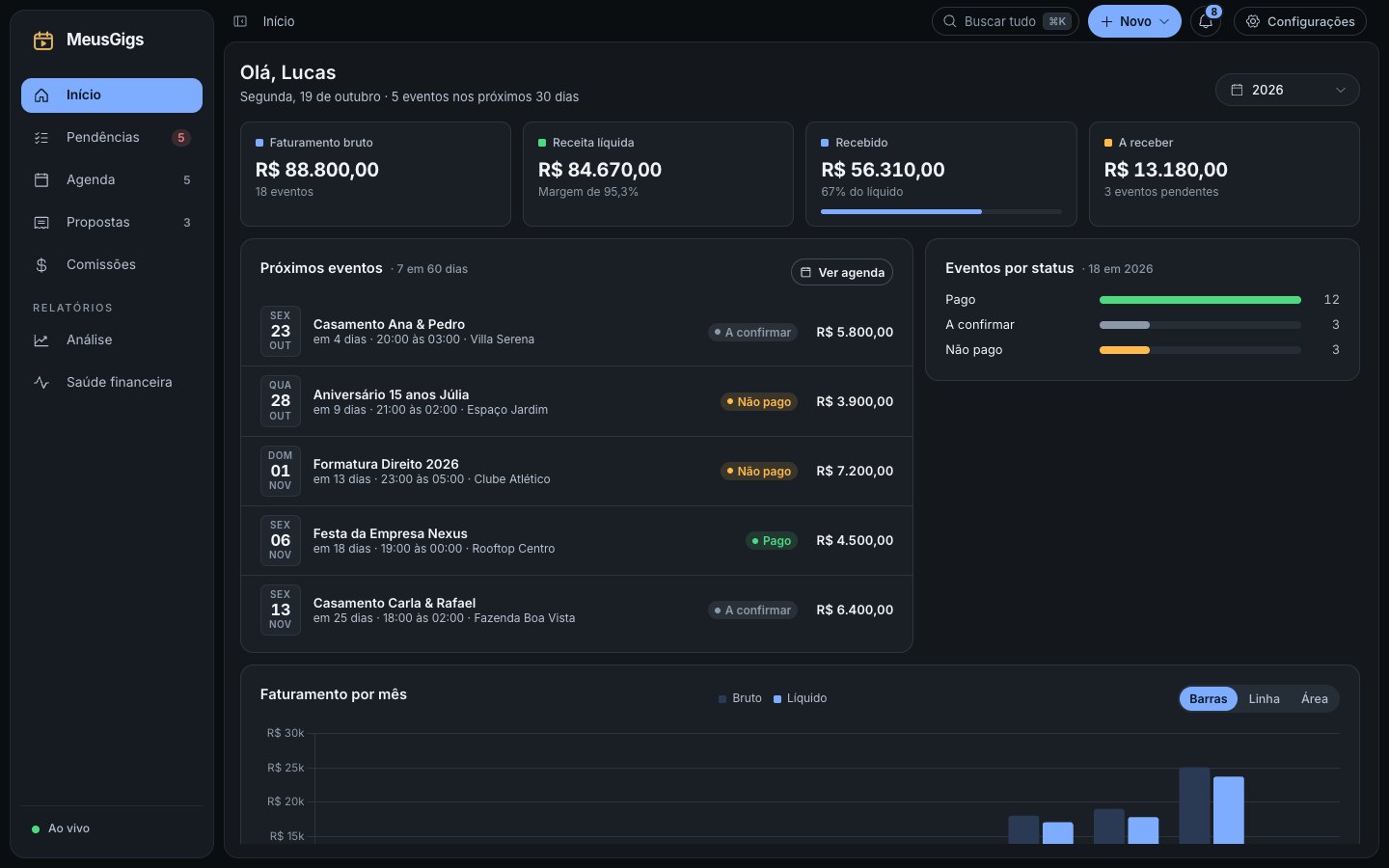The image size is (1389, 868).
Task: Click the Configurações gear icon
Action: point(1253,21)
